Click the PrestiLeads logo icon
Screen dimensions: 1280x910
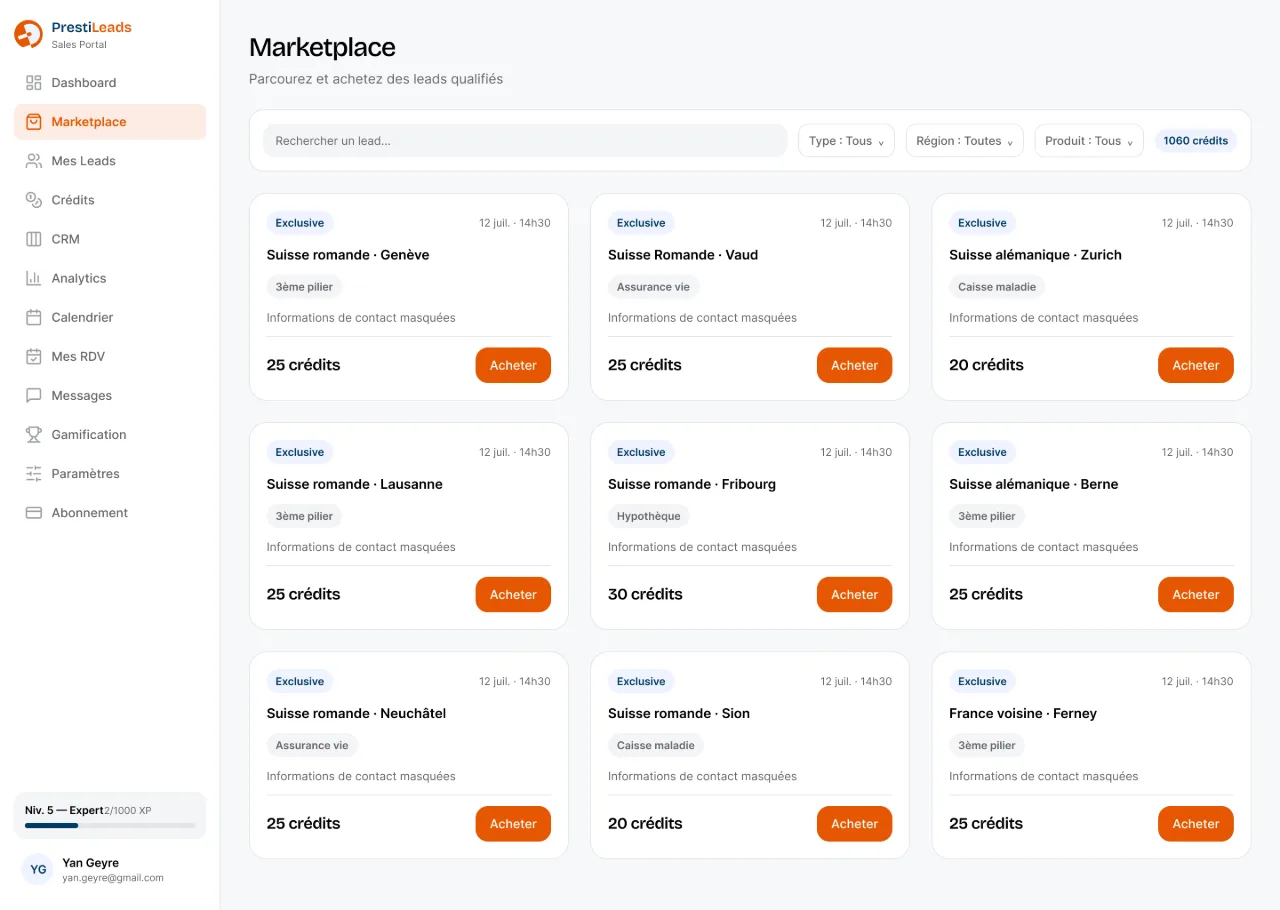28,34
